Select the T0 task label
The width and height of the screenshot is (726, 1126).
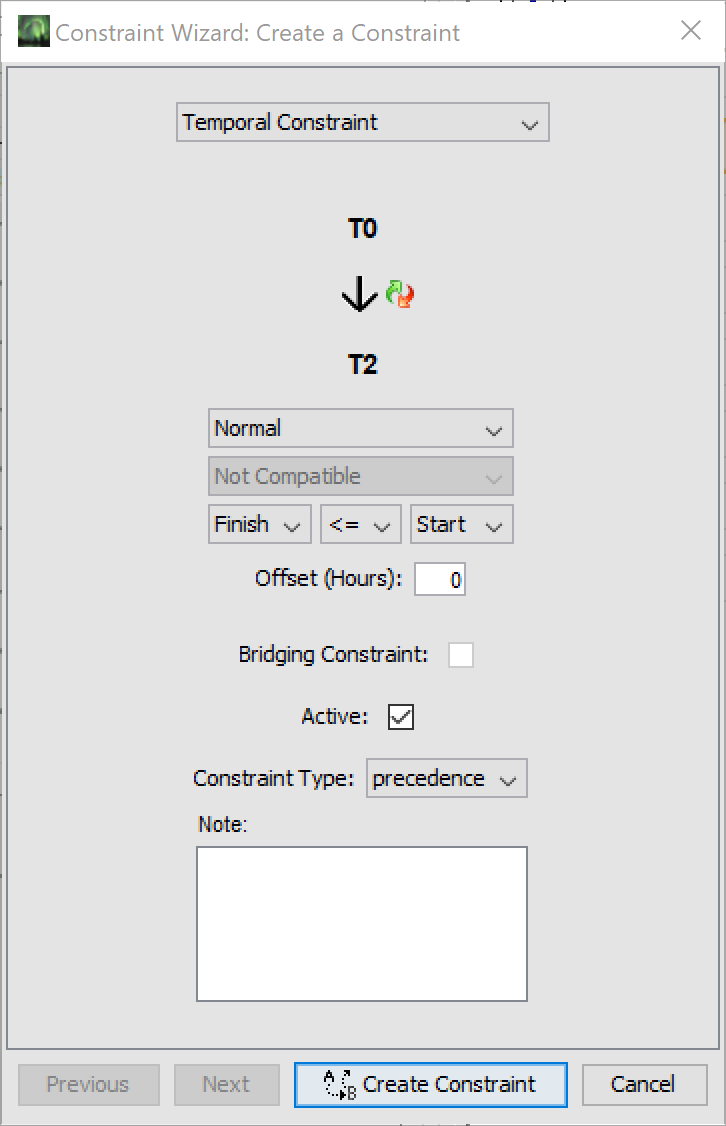362,229
